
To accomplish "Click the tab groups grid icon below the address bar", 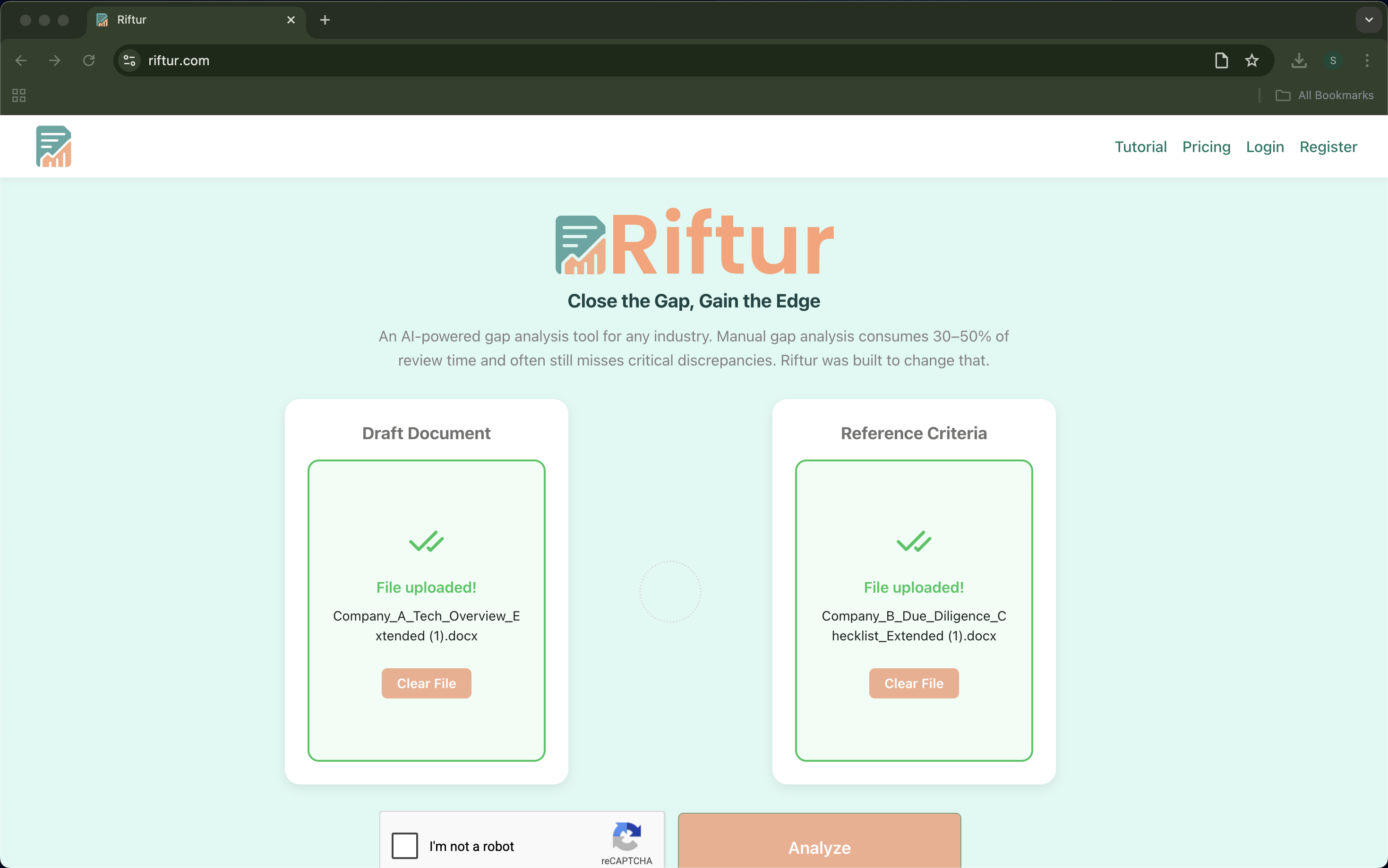I will pos(18,95).
